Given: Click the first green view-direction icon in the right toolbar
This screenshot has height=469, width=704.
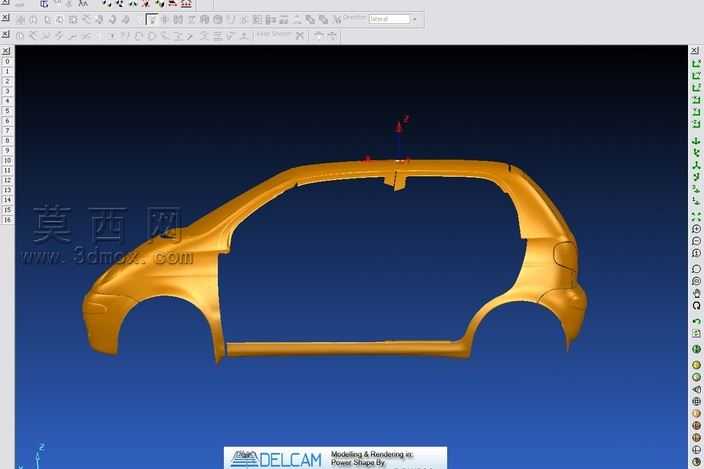Looking at the screenshot, I should [696, 63].
